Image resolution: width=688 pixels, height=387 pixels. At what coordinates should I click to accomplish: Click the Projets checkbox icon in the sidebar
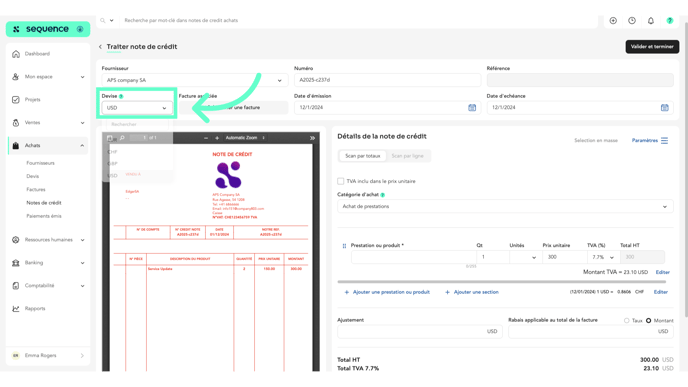[16, 100]
